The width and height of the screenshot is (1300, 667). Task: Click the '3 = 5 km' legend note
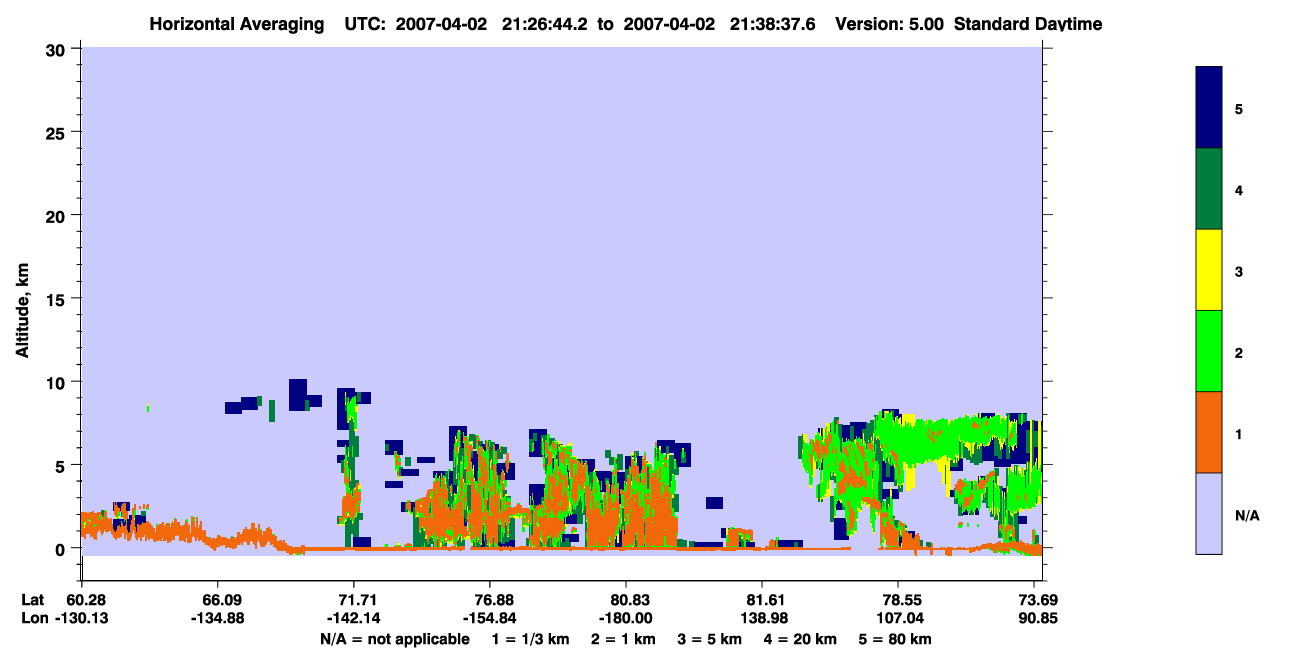[x=709, y=639]
